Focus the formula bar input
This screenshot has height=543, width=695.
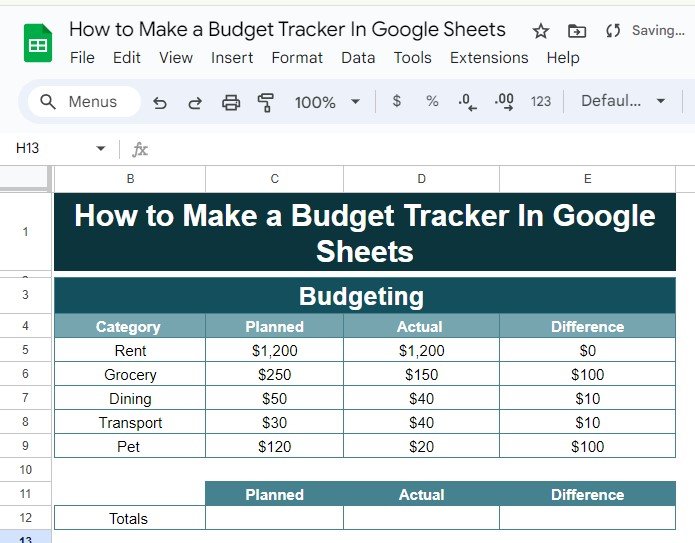point(421,149)
